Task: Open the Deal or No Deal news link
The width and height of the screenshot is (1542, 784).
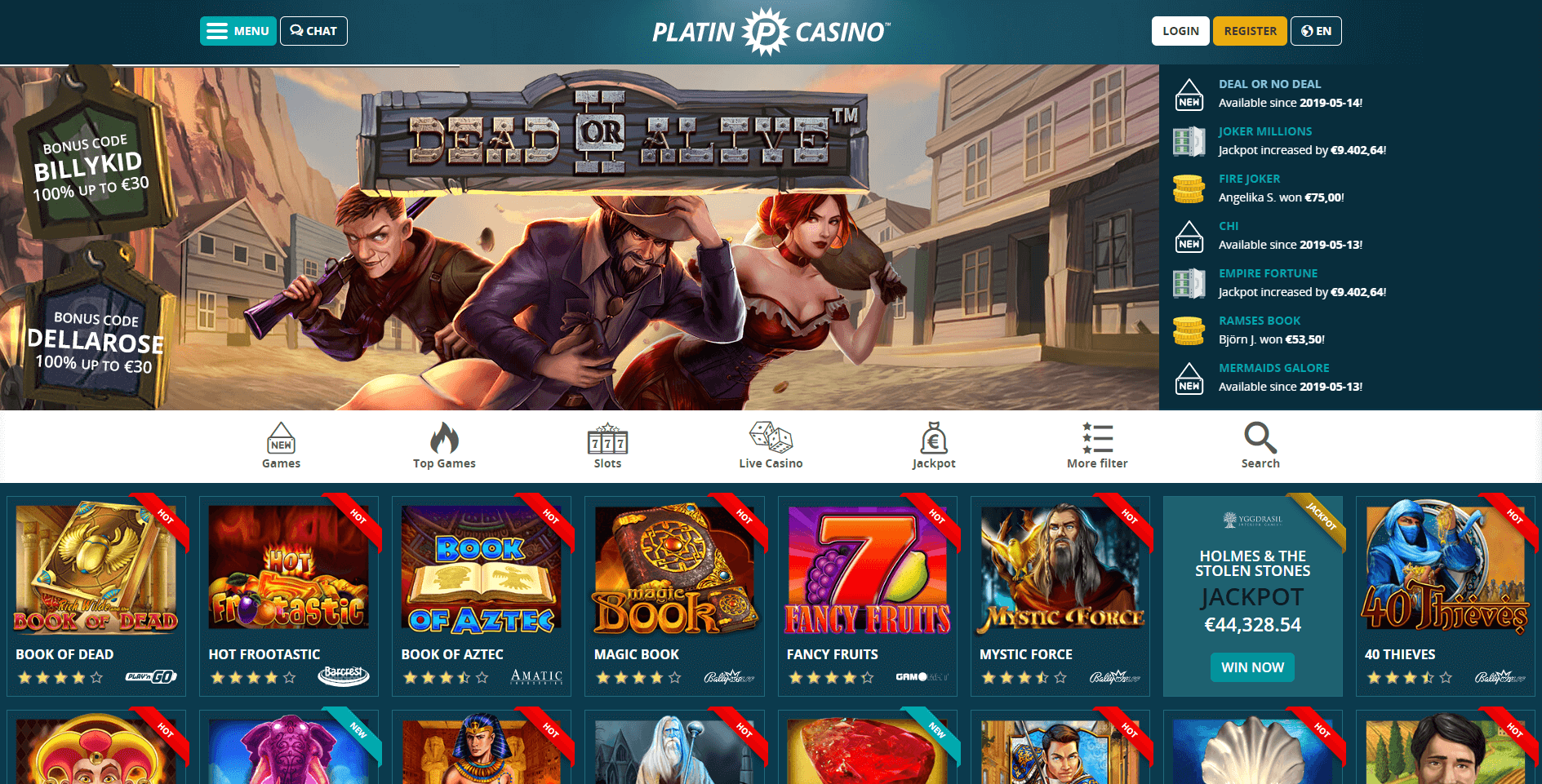Action: pos(1269,84)
